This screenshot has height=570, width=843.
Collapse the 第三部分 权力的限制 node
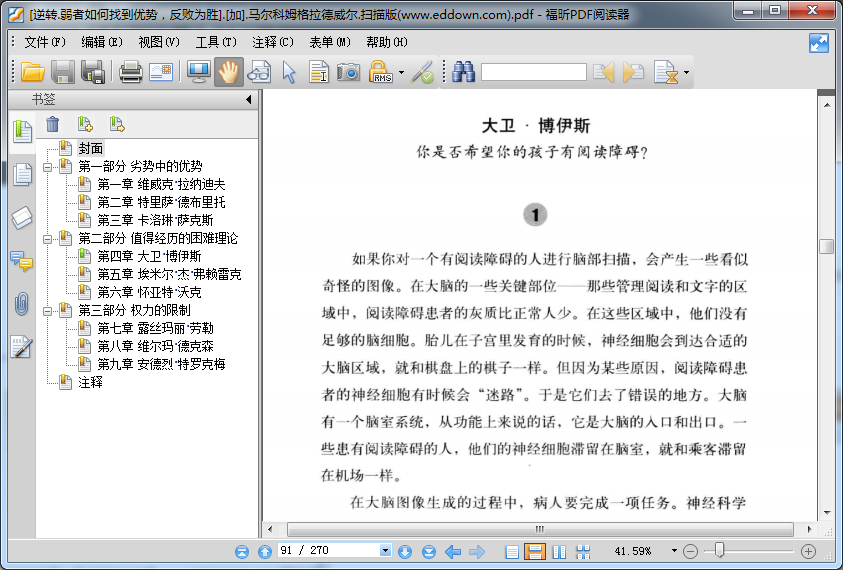click(47, 311)
